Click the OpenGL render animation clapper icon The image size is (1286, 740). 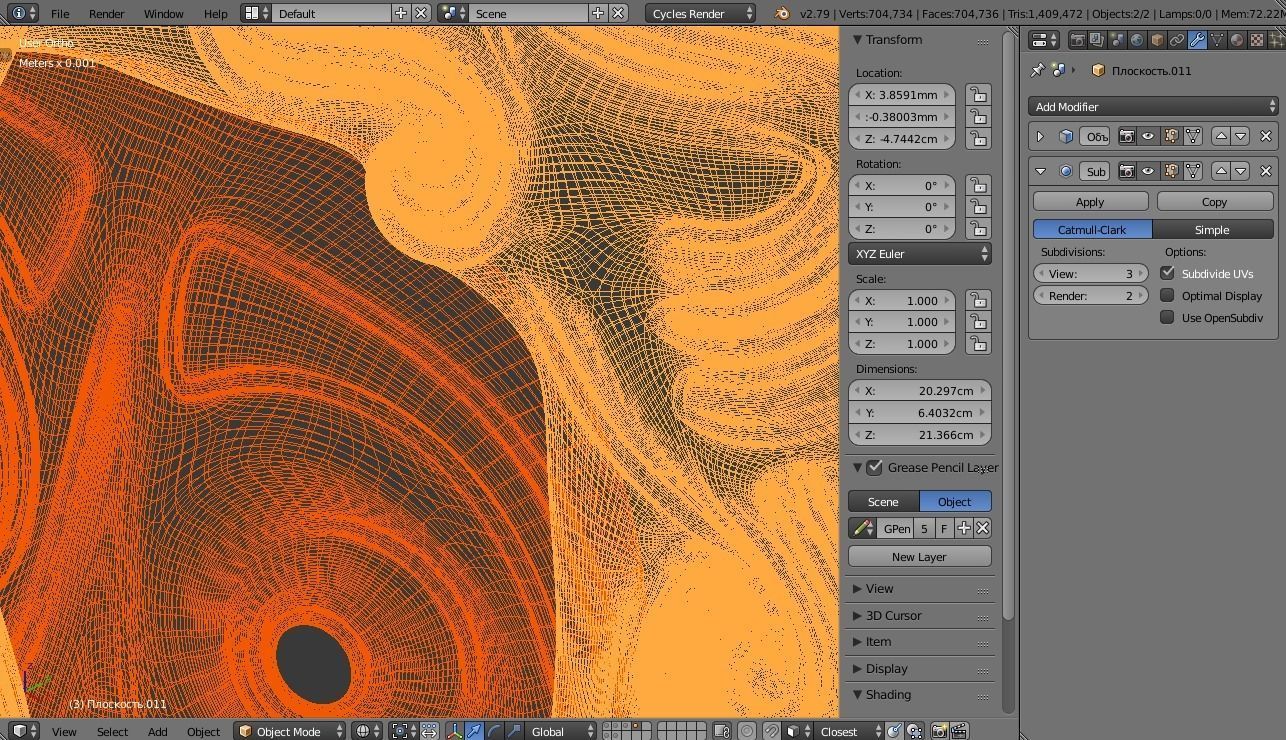(959, 731)
